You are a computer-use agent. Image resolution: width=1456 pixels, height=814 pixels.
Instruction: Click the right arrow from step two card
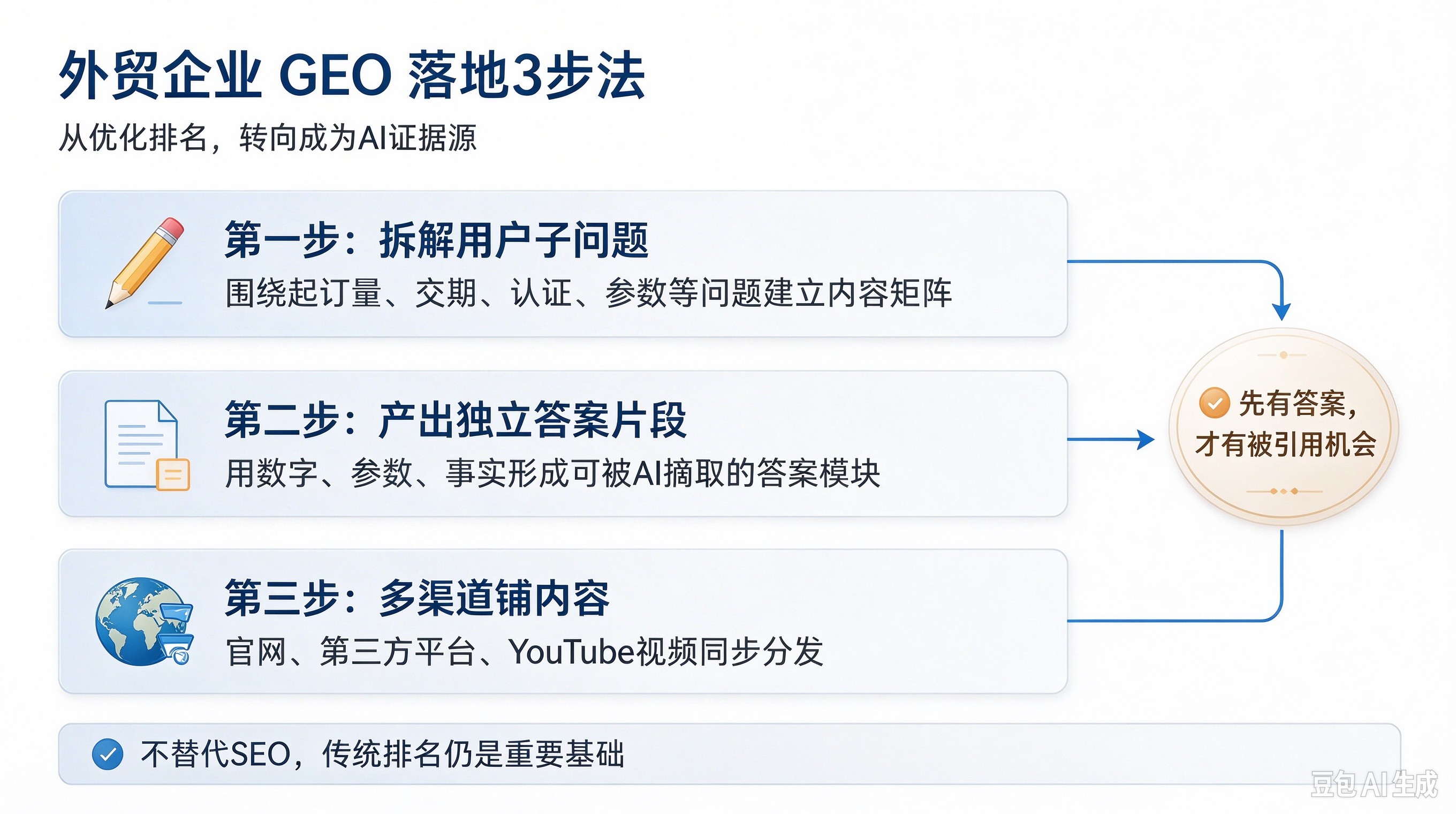tap(1110, 439)
